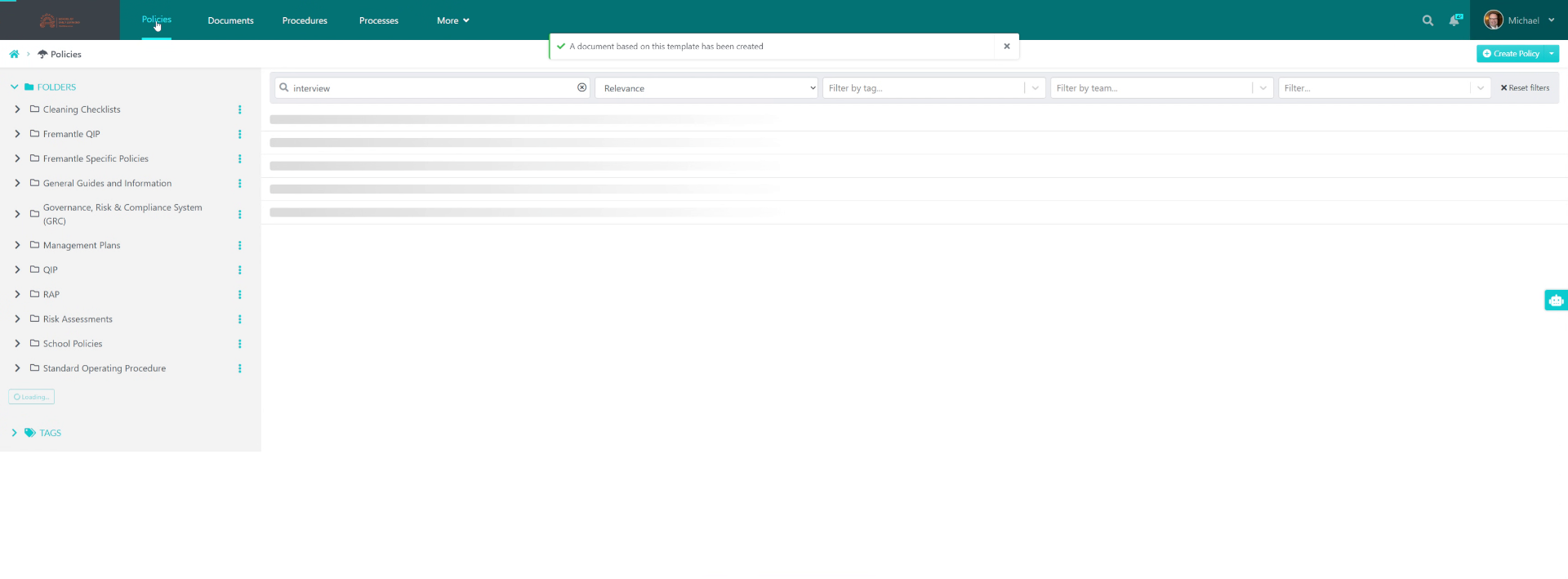Open the notifications bell
1568x579 pixels.
1454,20
